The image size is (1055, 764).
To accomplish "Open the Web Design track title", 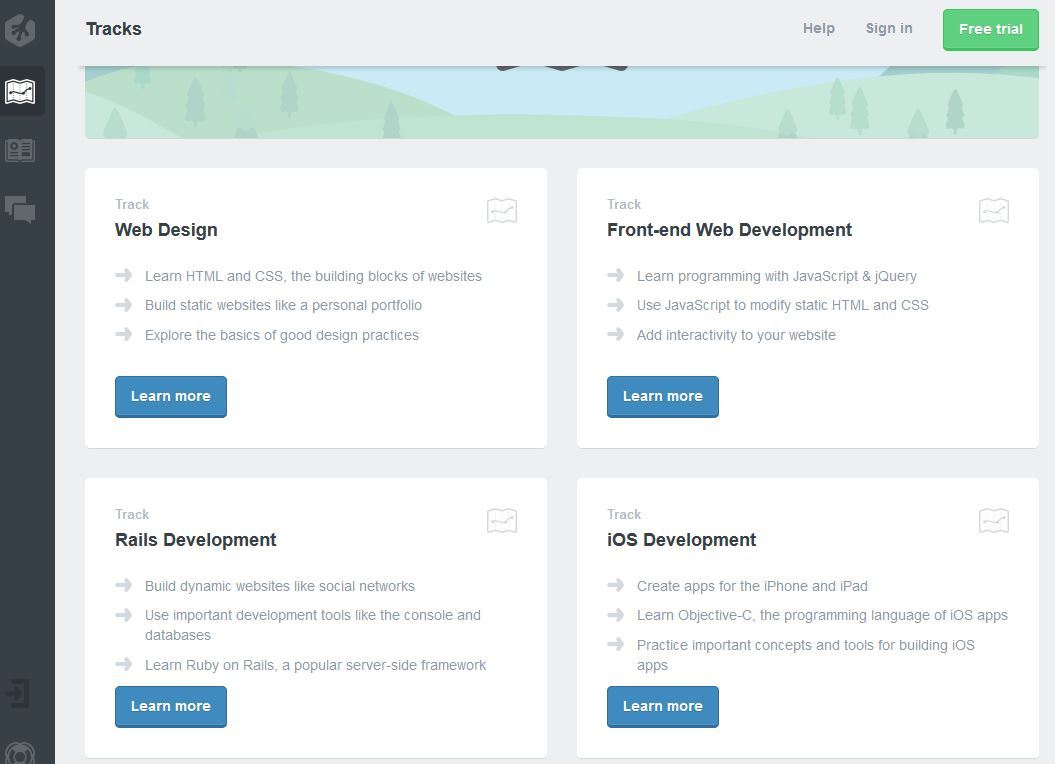I will [x=166, y=230].
